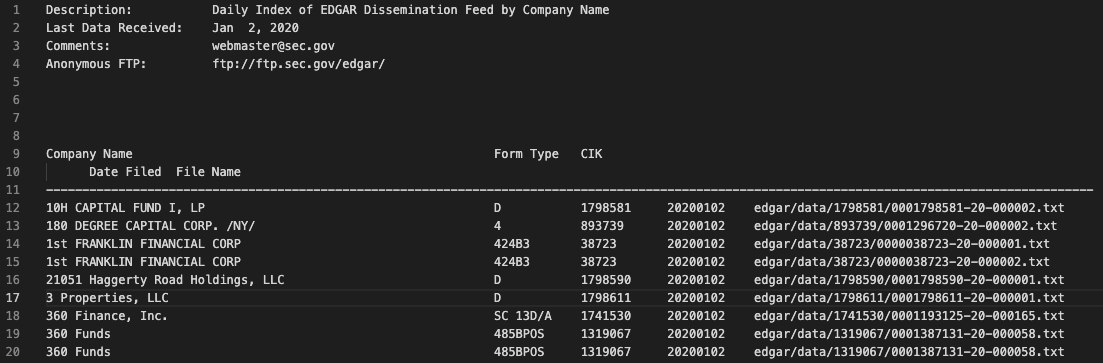Click file path ending 0001798581-20-000002.txt
This screenshot has height=363, width=1103.
click(909, 208)
